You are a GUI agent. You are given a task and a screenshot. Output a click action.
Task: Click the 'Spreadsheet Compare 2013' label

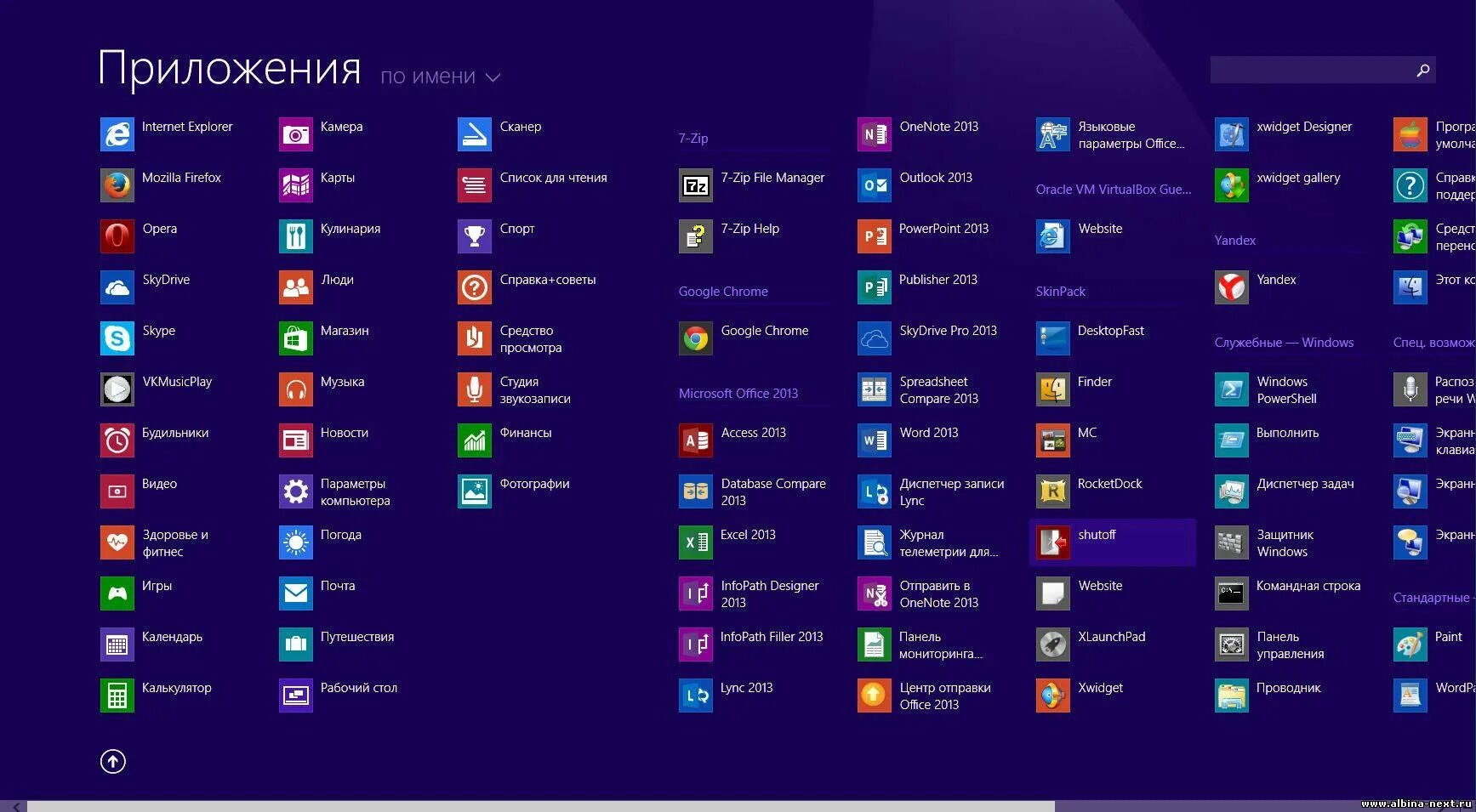[x=939, y=390]
